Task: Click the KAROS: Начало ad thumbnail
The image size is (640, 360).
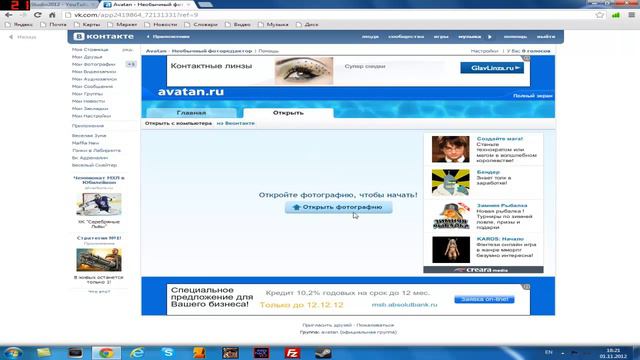Action: pos(451,249)
